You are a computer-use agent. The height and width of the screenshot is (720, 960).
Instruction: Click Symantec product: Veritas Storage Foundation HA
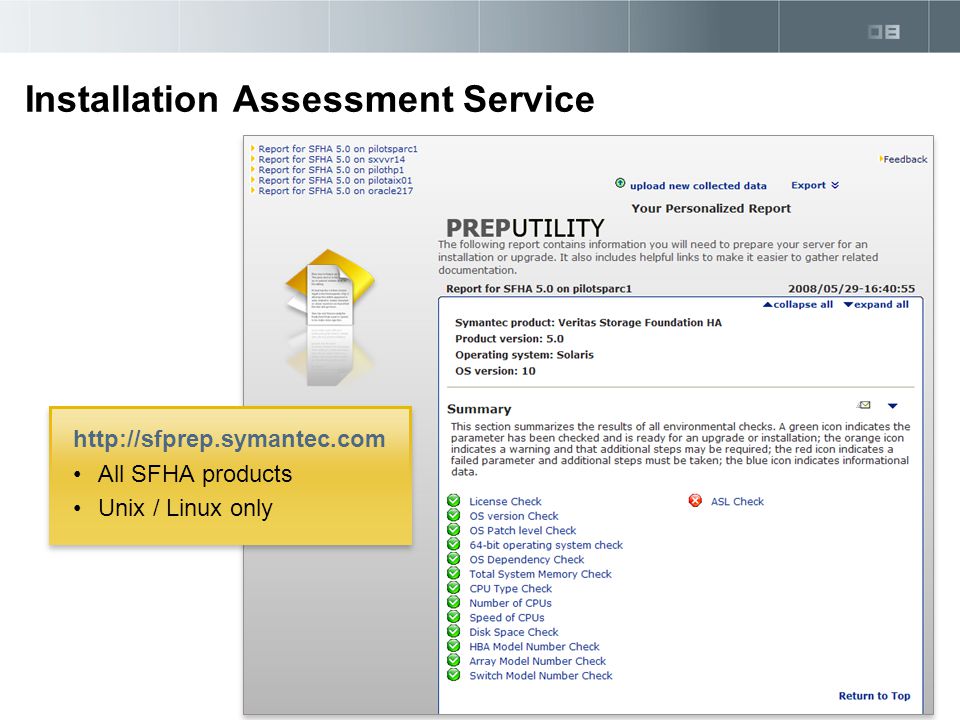click(x=588, y=323)
